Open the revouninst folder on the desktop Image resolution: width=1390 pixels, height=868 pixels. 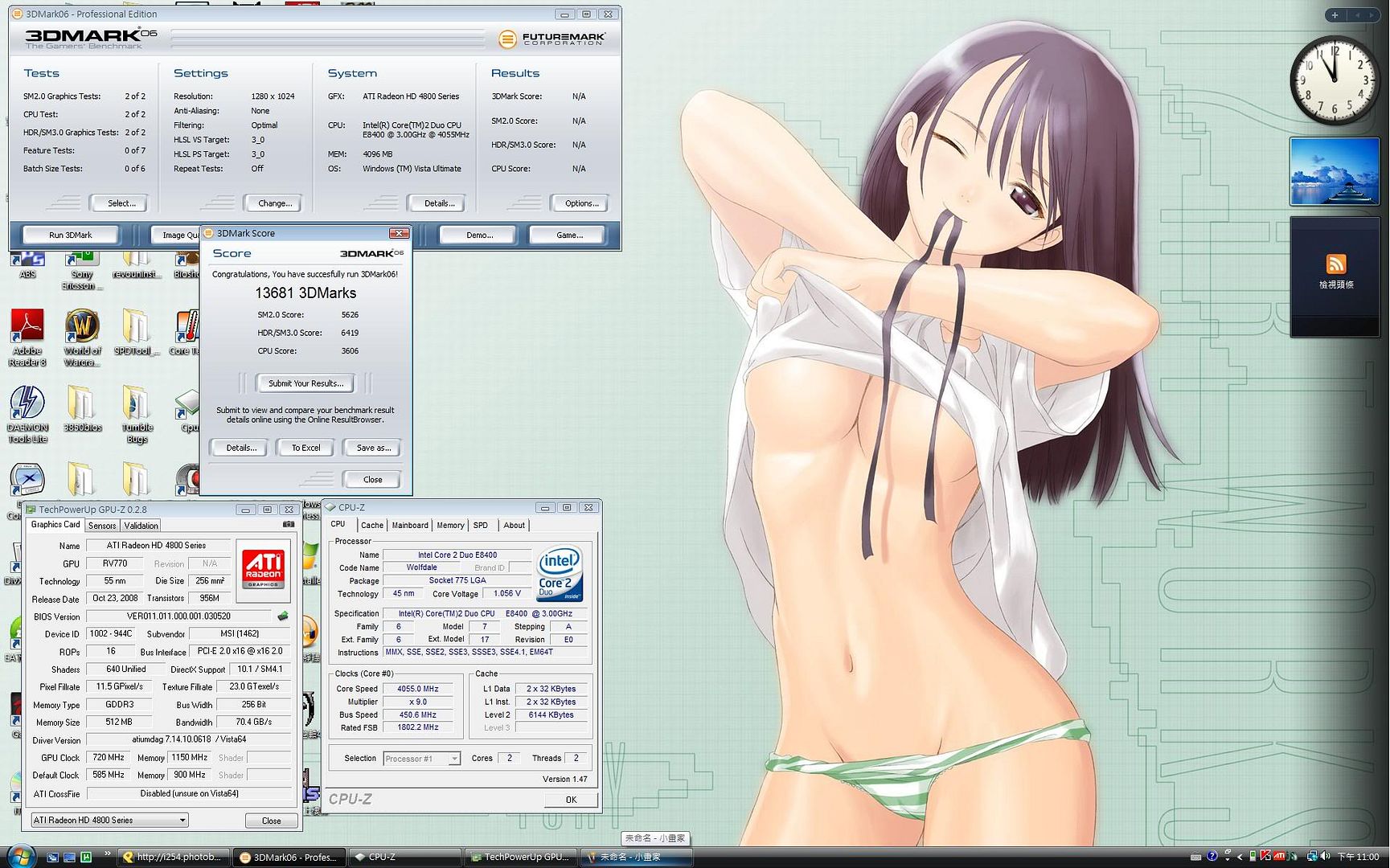tap(135, 265)
